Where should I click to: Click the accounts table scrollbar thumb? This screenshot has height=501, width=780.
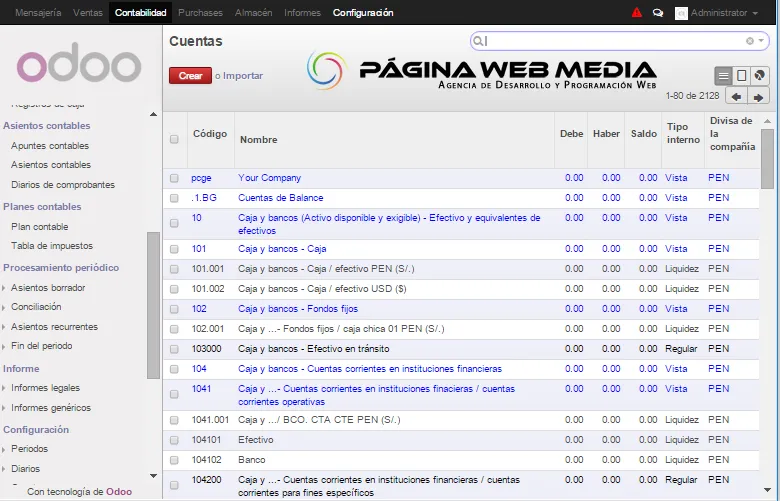point(767,158)
